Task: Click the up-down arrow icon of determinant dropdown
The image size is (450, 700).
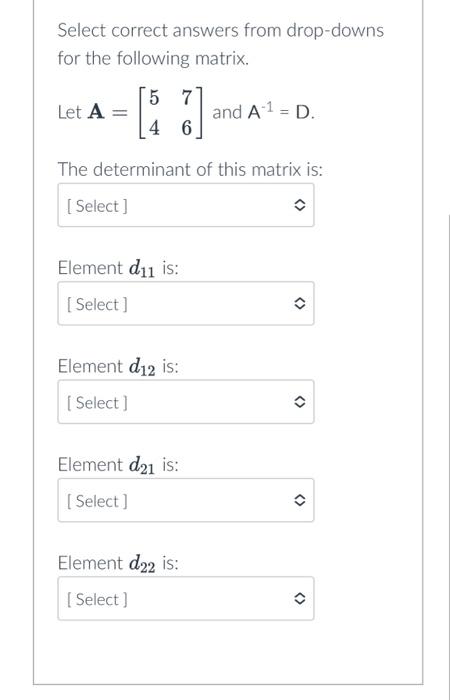Action: tap(300, 205)
